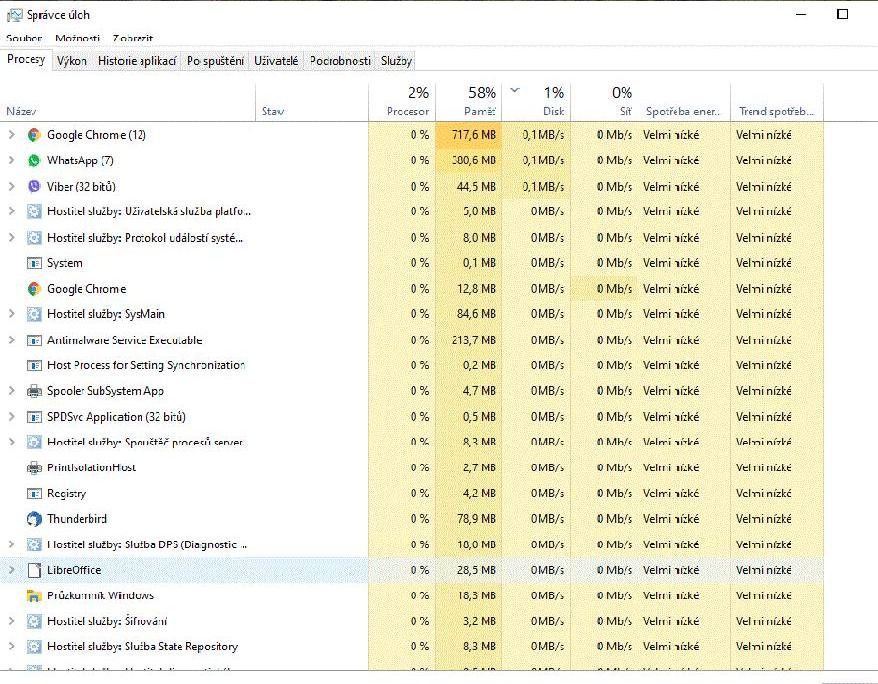Sort by Trend spotřeby column header

point(777,102)
